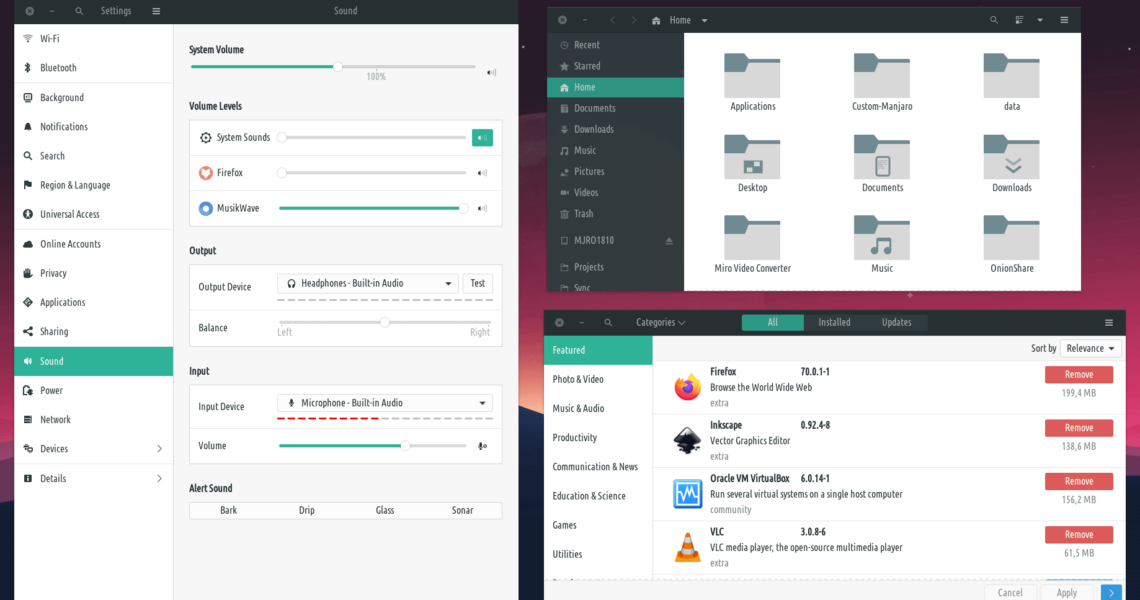Mute the MusikWave volume
The width and height of the screenshot is (1140, 600).
(482, 209)
